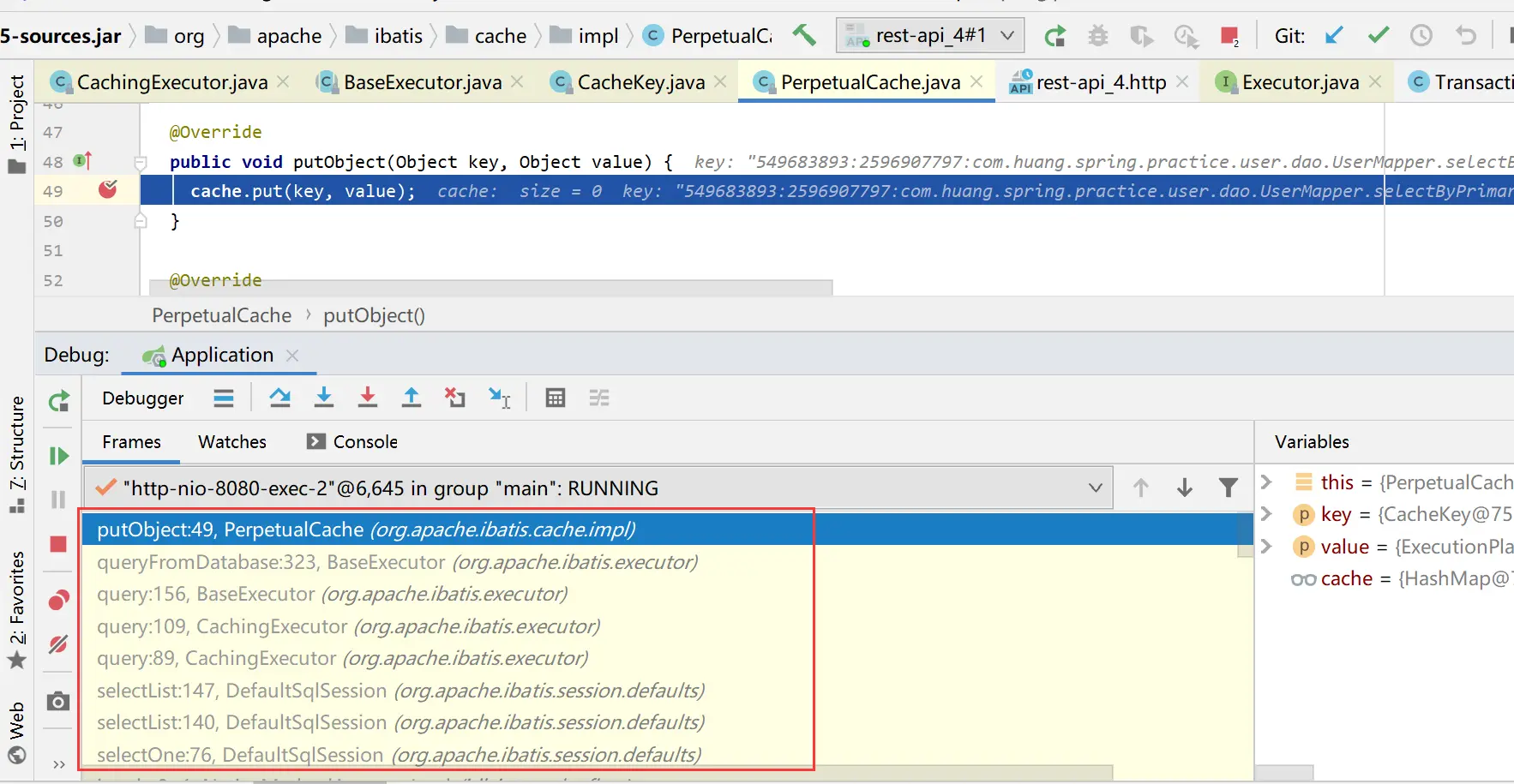Open the rest-api_4.http tab
This screenshot has width=1514, height=784.
coord(1100,82)
